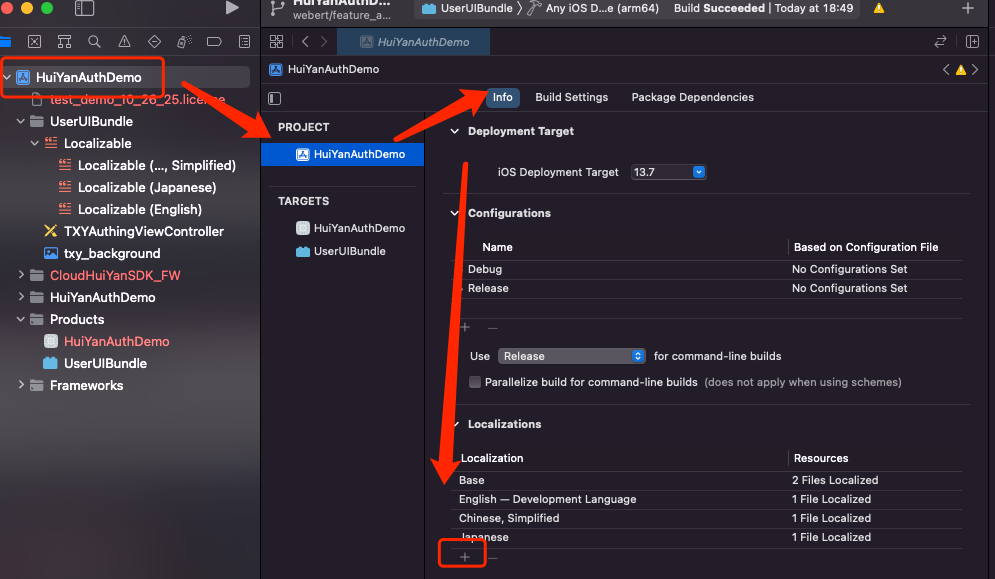The height and width of the screenshot is (579, 995).
Task: Click the plus button in the toolbar
Action: pyautogui.click(x=968, y=8)
